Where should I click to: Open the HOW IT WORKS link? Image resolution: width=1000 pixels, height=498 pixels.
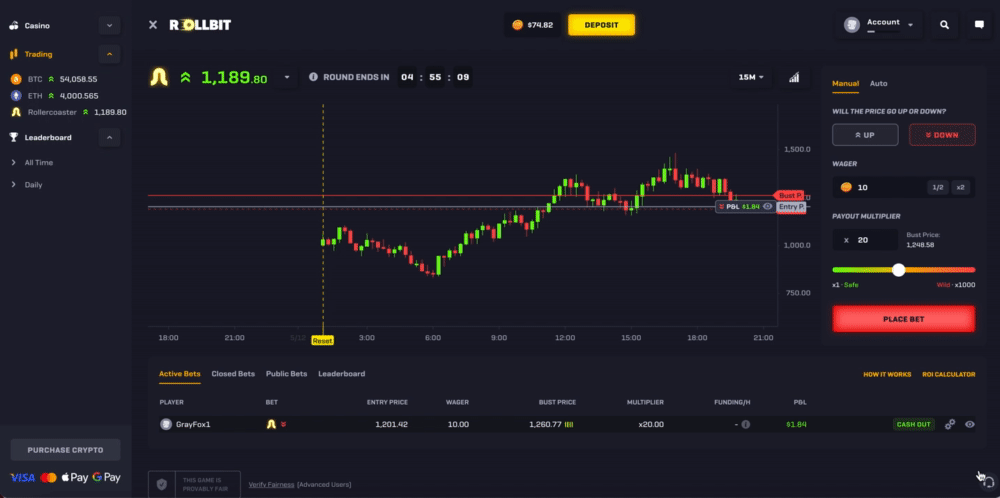tap(887, 374)
